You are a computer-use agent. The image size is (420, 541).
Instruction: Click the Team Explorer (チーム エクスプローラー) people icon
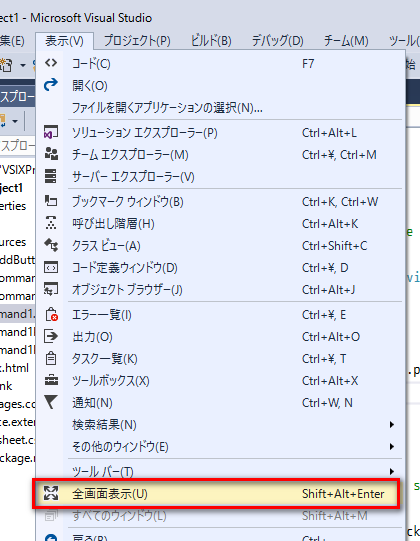coord(51,154)
